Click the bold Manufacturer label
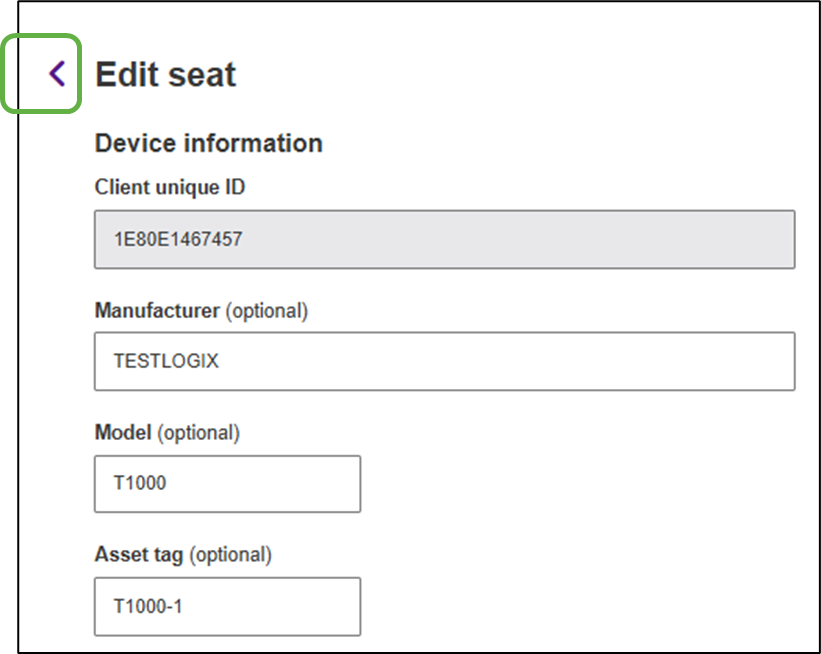 [x=157, y=311]
